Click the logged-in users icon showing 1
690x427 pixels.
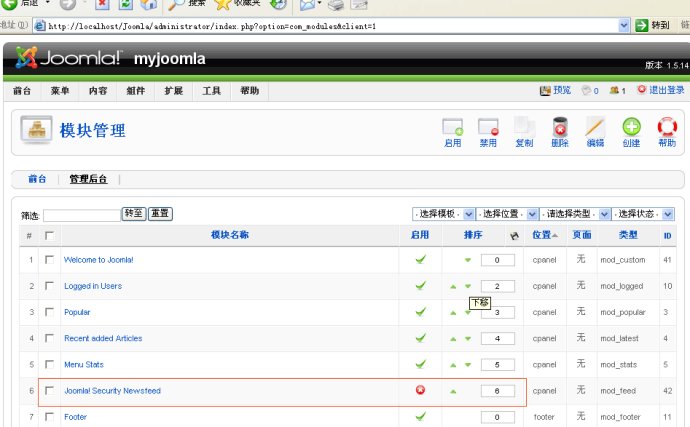(617, 90)
